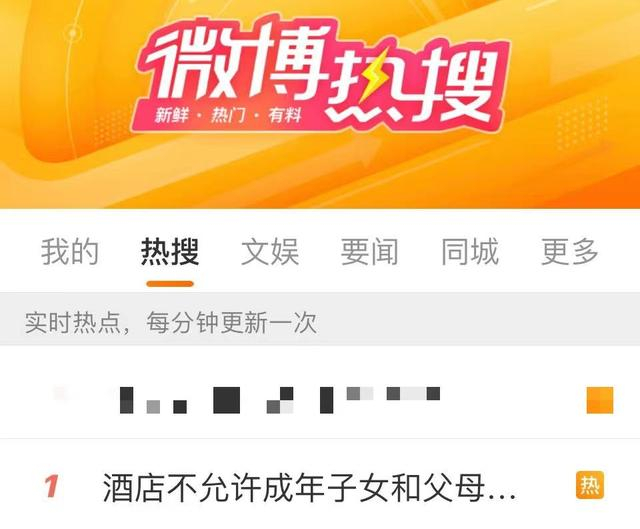
Task: Switch to the 同城 tab
Action: click(470, 252)
